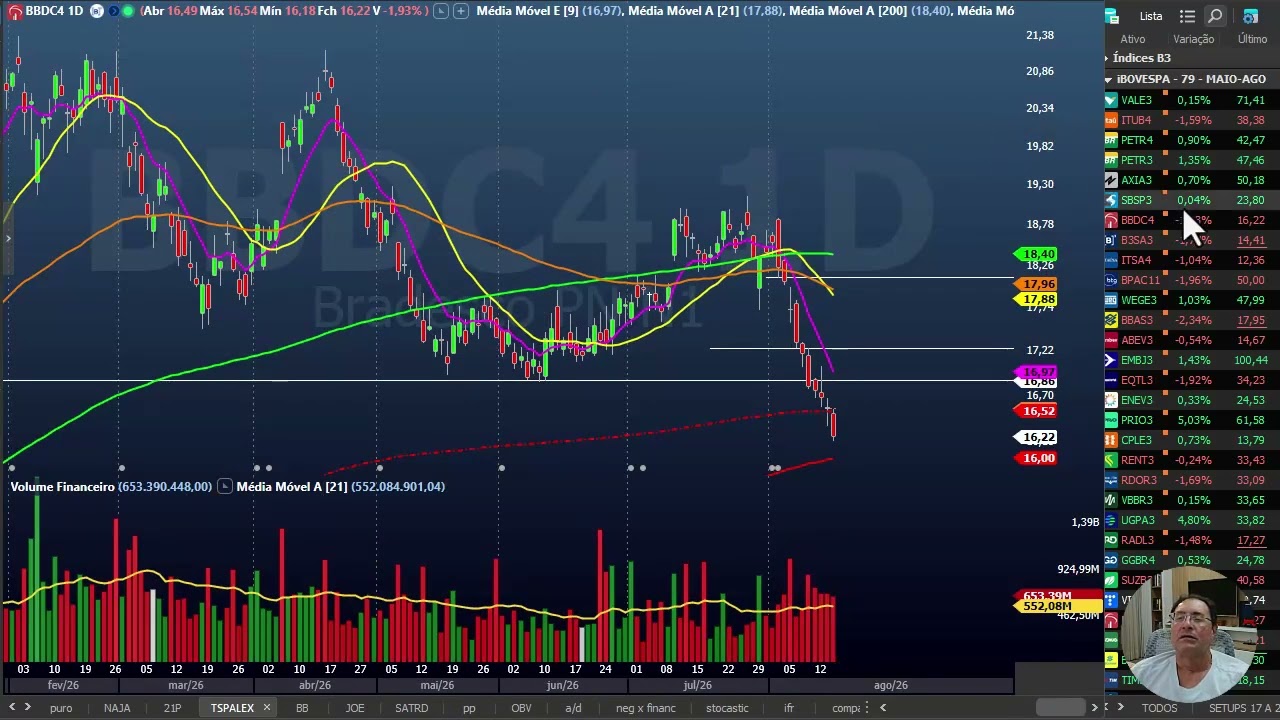Screen dimensions: 1280x720
Task: Open the neg x financ tab
Action: [646, 708]
